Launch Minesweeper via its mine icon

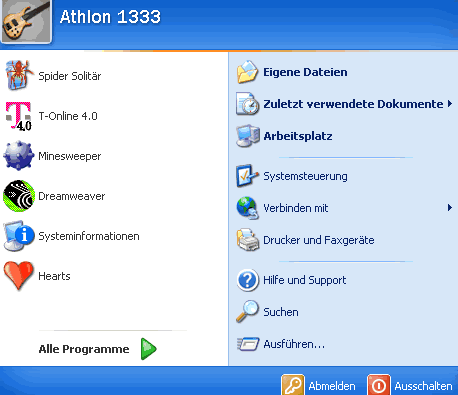point(19,156)
